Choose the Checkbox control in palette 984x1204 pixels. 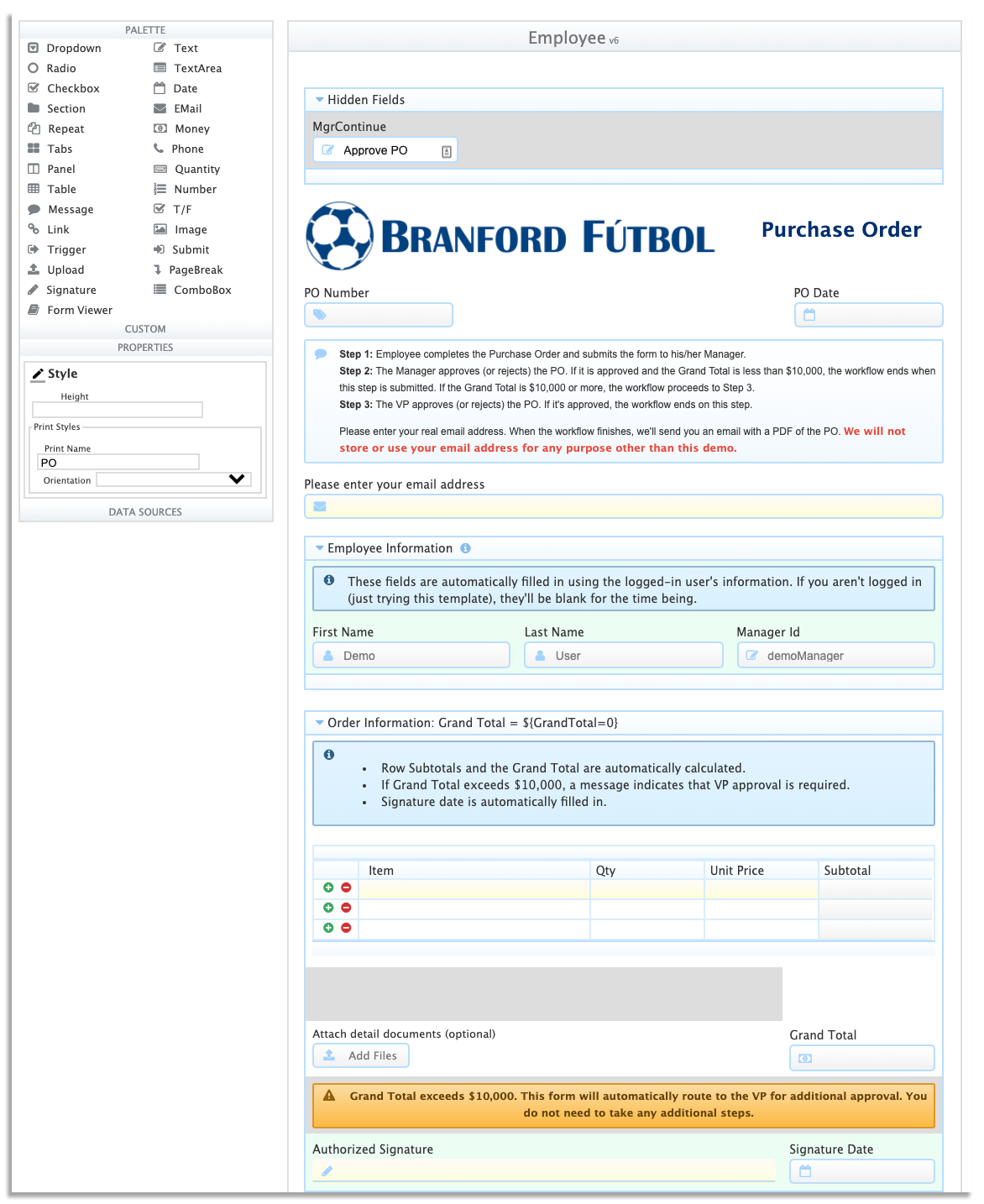point(63,88)
